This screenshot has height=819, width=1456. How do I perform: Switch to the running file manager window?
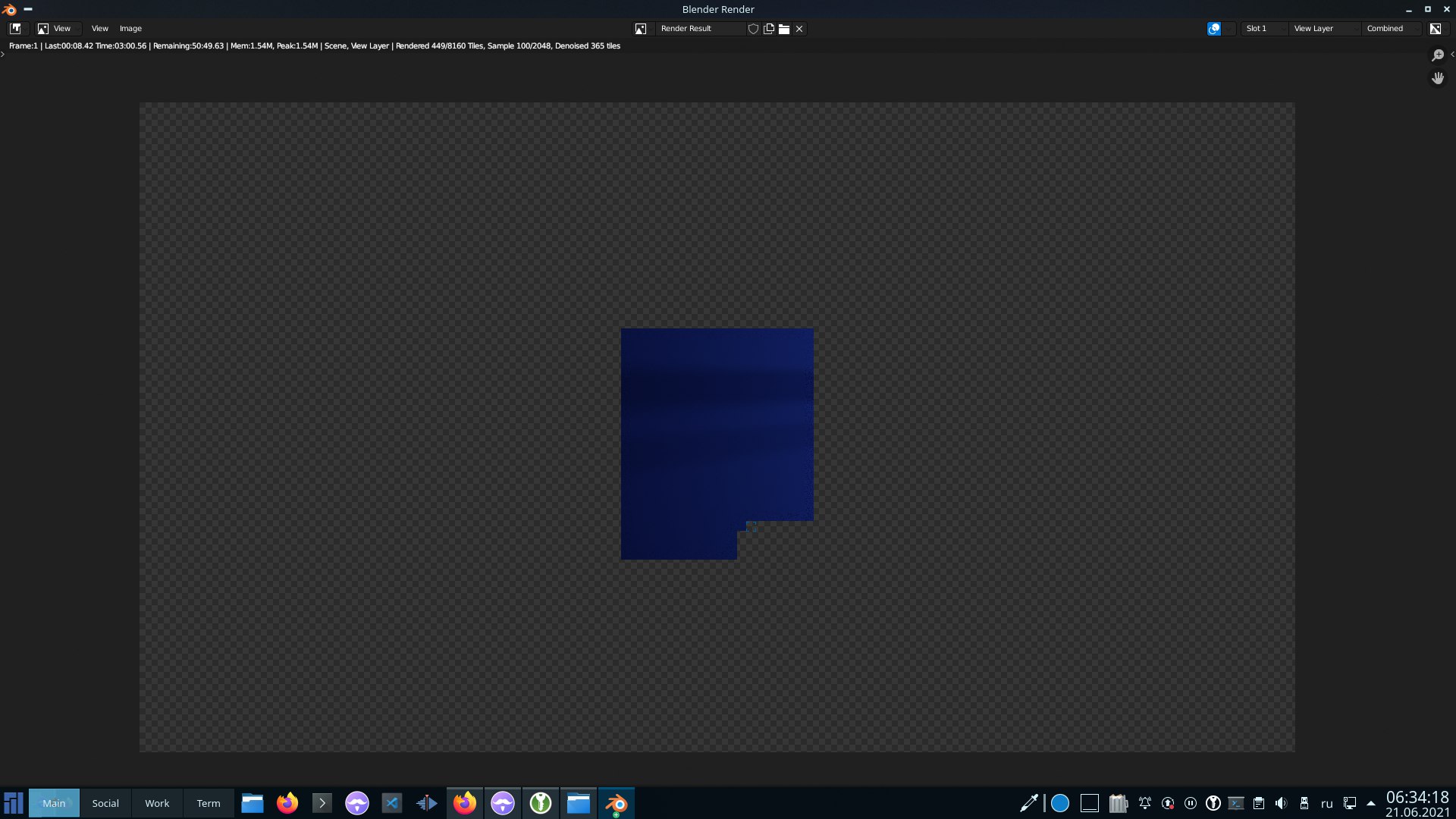(579, 803)
